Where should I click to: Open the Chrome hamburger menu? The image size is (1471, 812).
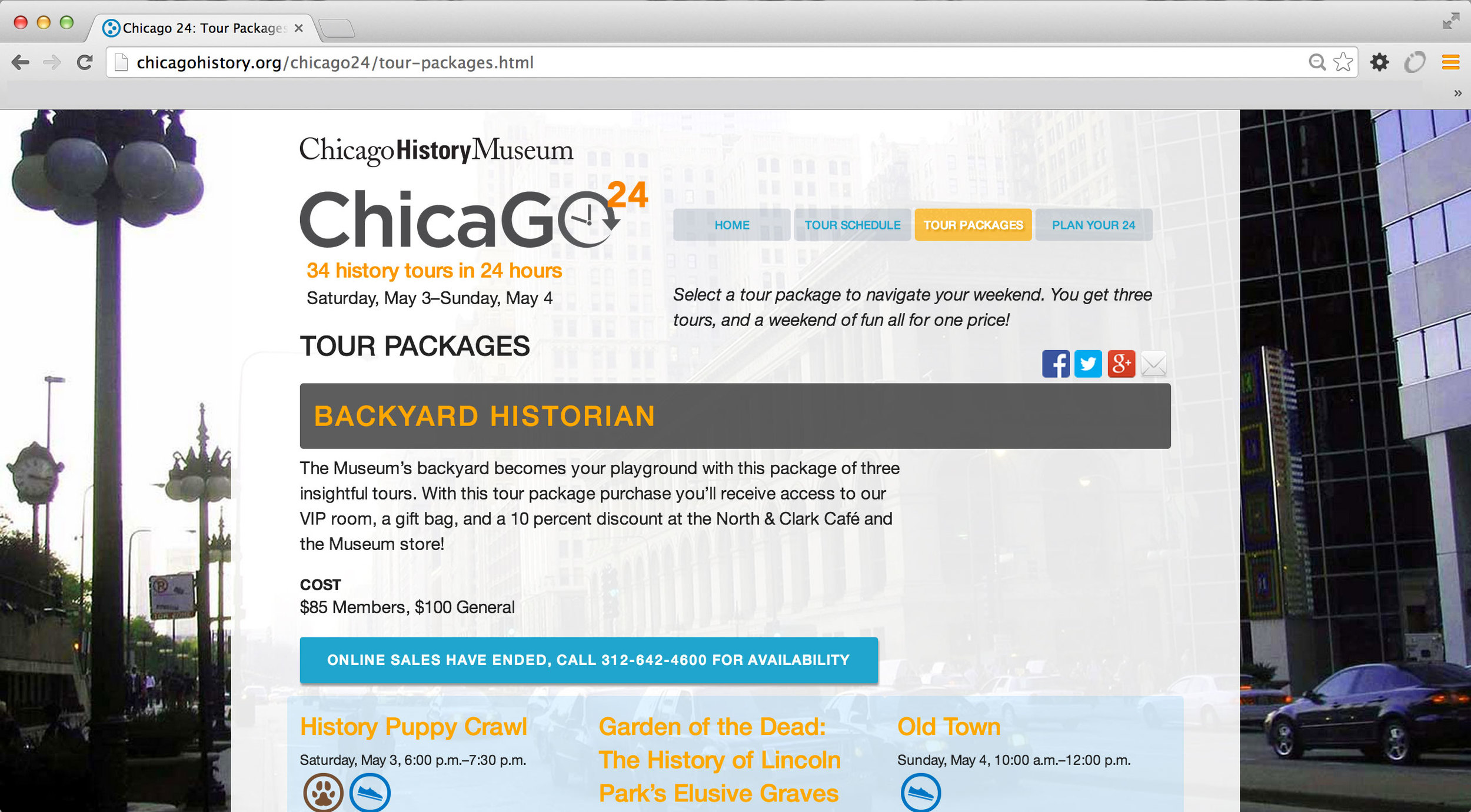(1450, 62)
